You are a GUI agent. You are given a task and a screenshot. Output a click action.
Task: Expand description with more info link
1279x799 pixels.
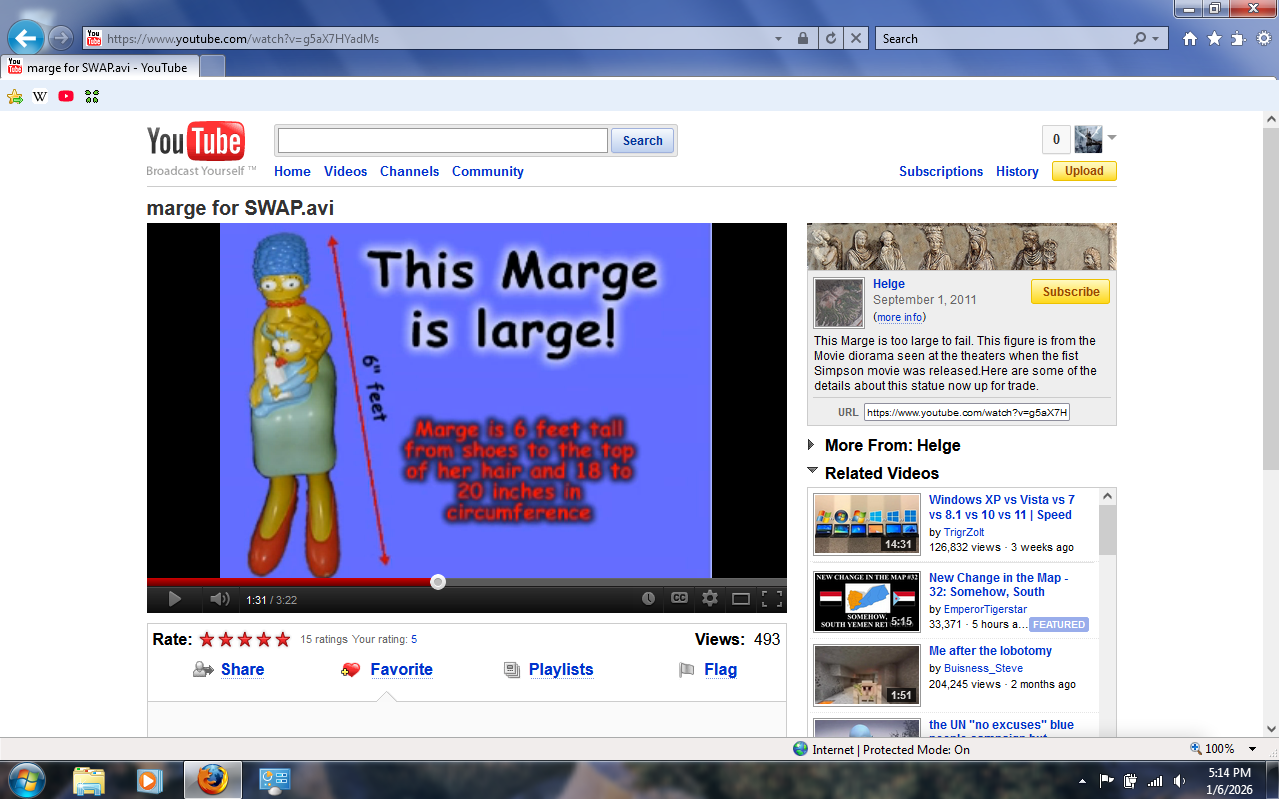point(899,317)
